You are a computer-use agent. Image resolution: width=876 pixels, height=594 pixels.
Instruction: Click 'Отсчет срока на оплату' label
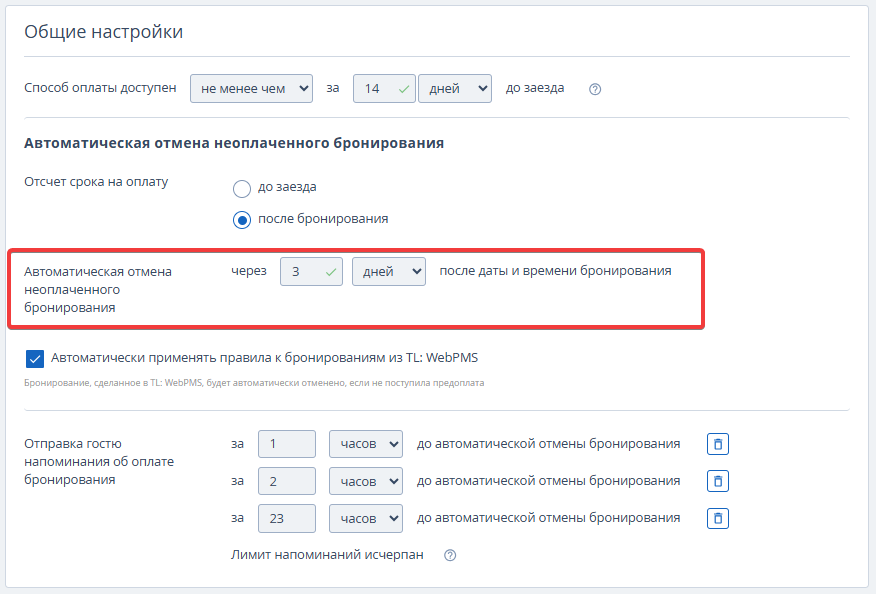[96, 182]
